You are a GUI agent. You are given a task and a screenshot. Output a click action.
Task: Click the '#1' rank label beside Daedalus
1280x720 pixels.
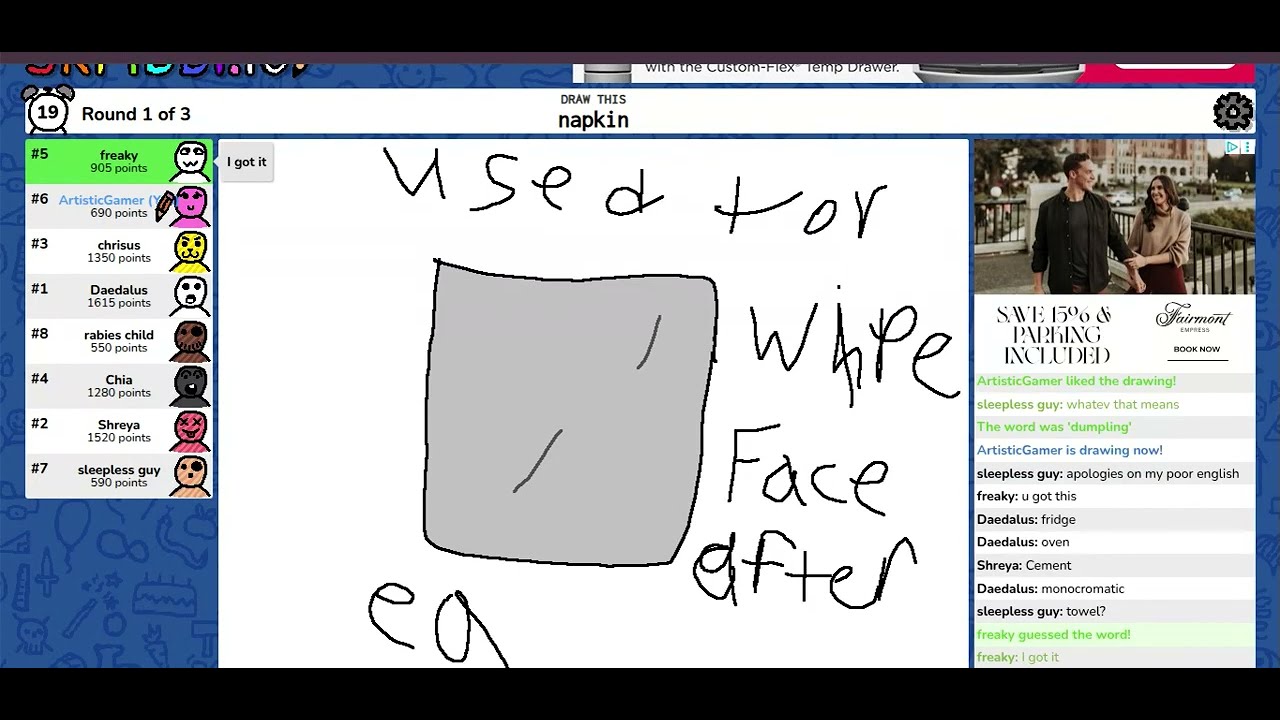39,289
